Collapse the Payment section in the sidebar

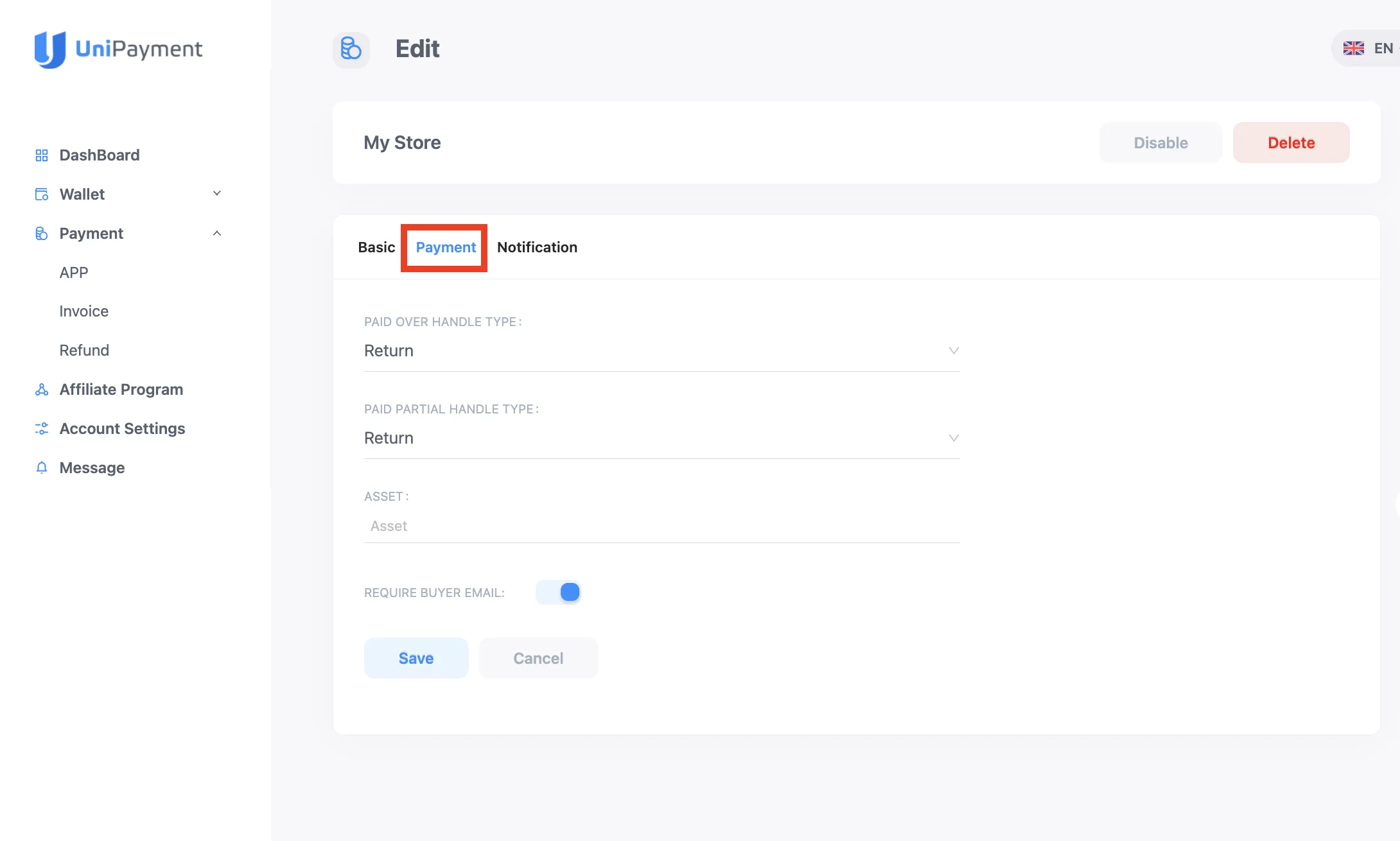(217, 233)
